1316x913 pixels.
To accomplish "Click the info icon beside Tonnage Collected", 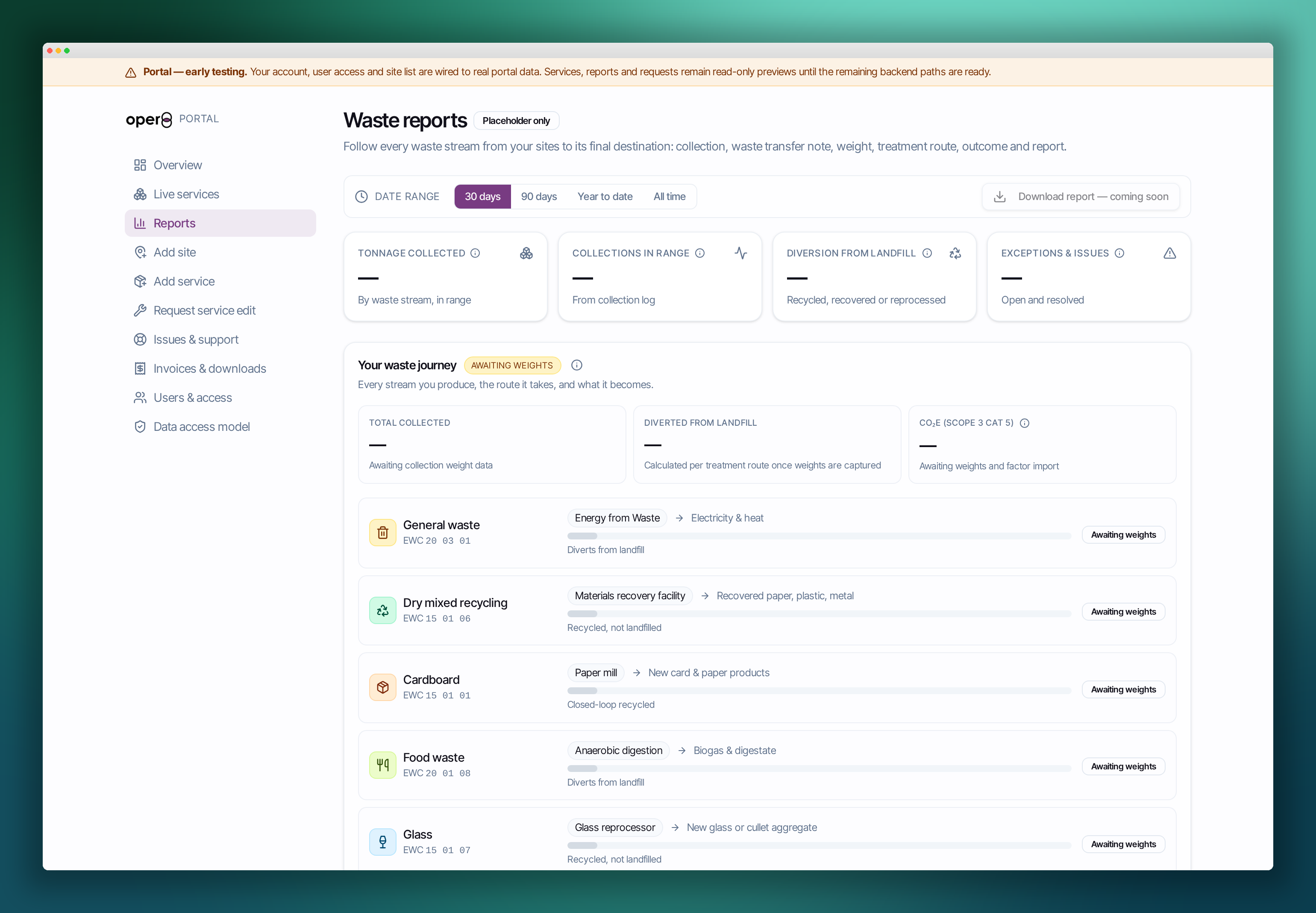I will pos(475,253).
